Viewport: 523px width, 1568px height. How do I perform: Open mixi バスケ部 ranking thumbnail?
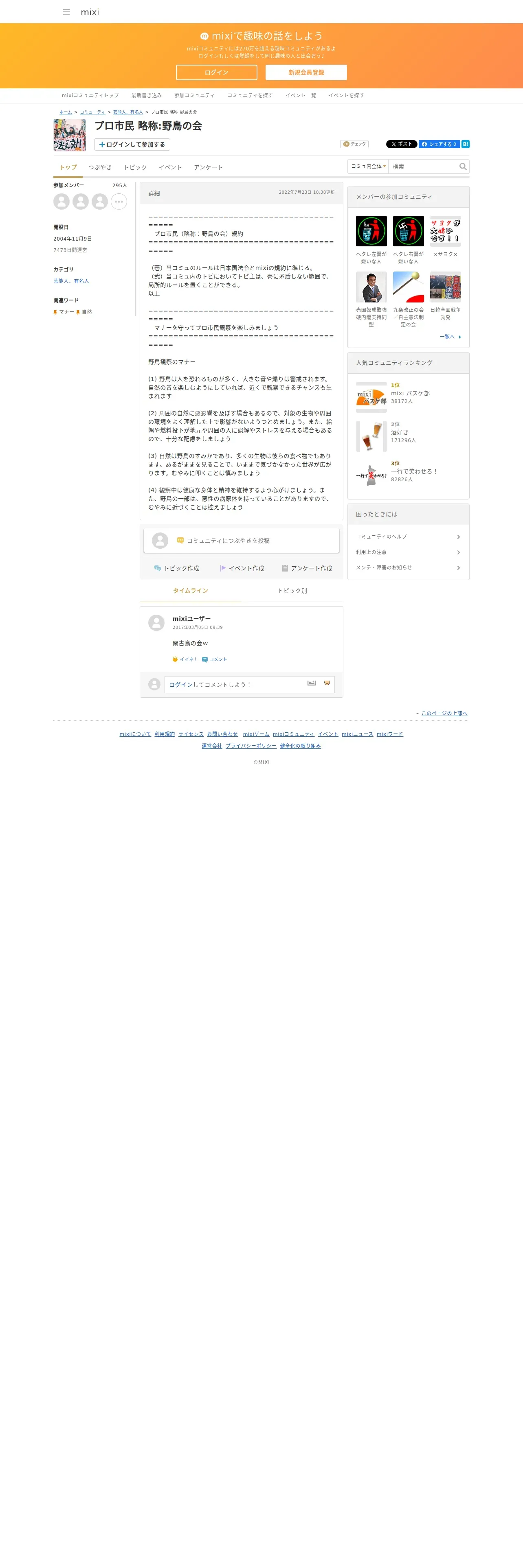point(371,397)
